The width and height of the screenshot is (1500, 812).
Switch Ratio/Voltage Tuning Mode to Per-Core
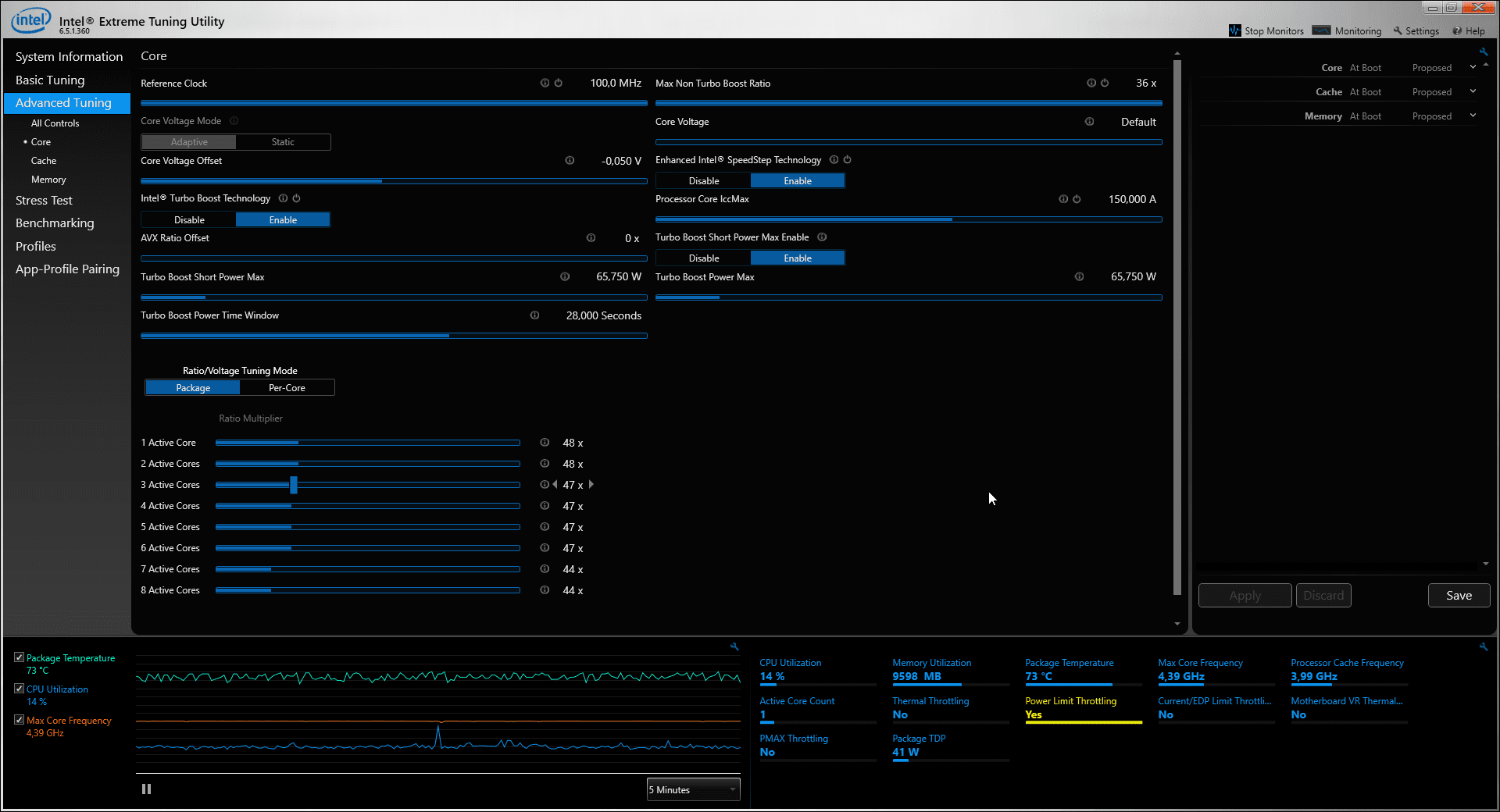(287, 388)
